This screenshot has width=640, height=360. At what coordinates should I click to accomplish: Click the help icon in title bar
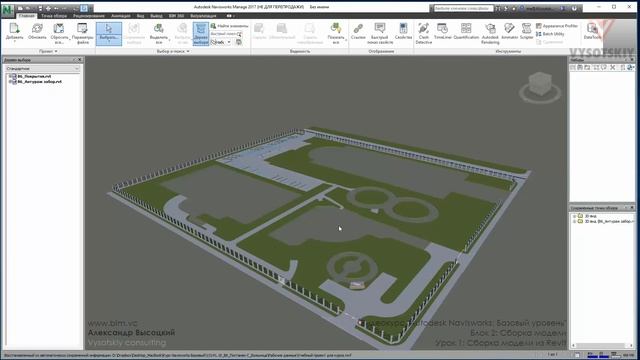pyautogui.click(x=574, y=8)
